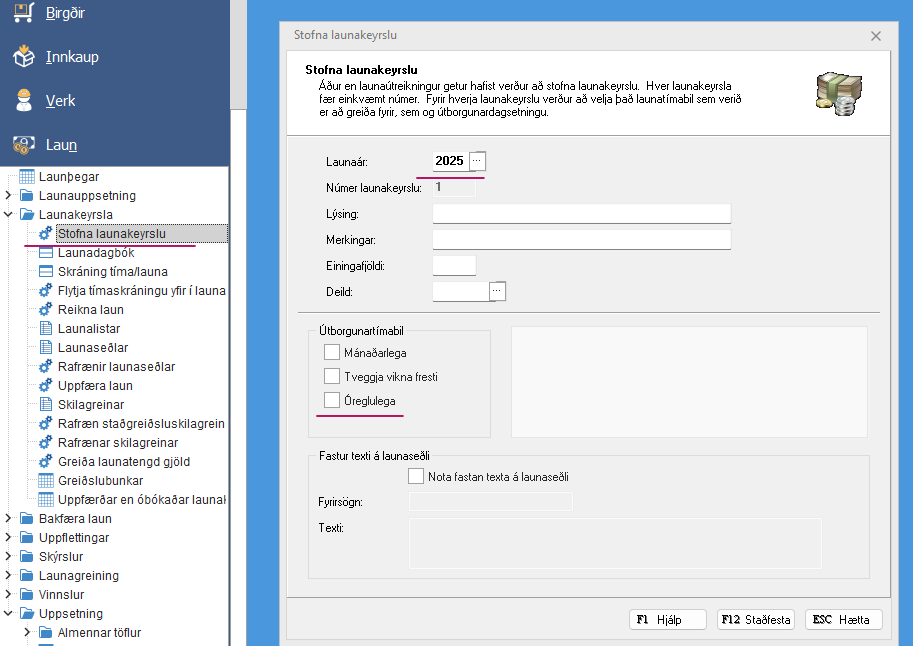Viewport: 913px width, 646px height.
Task: Enable the Mánaðarlega checkbox
Action: pos(332,353)
